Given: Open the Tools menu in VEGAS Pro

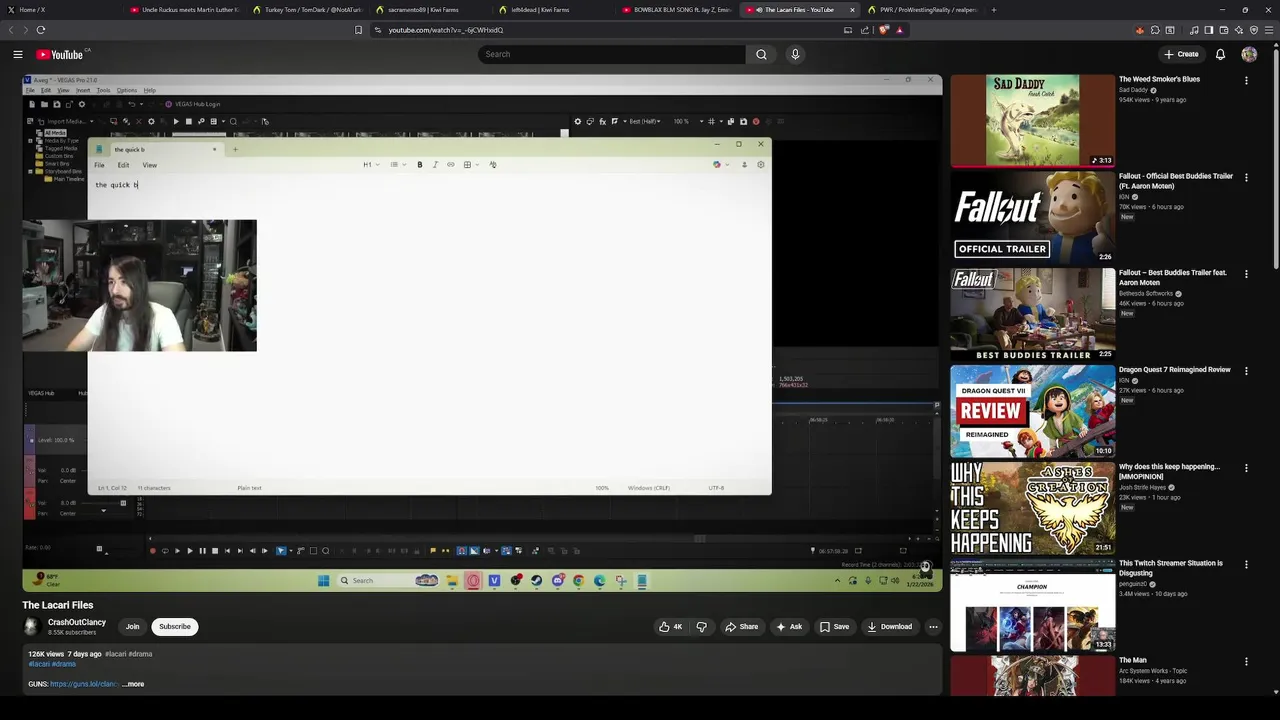Looking at the screenshot, I should pyautogui.click(x=103, y=90).
